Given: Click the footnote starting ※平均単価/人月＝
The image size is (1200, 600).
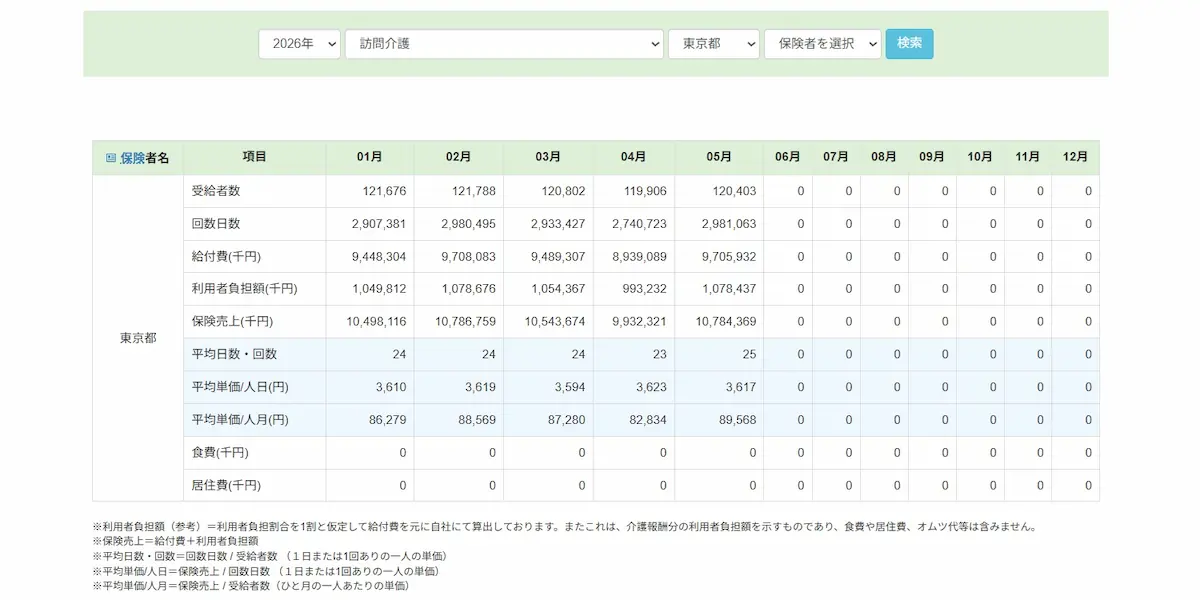Looking at the screenshot, I should point(250,586).
